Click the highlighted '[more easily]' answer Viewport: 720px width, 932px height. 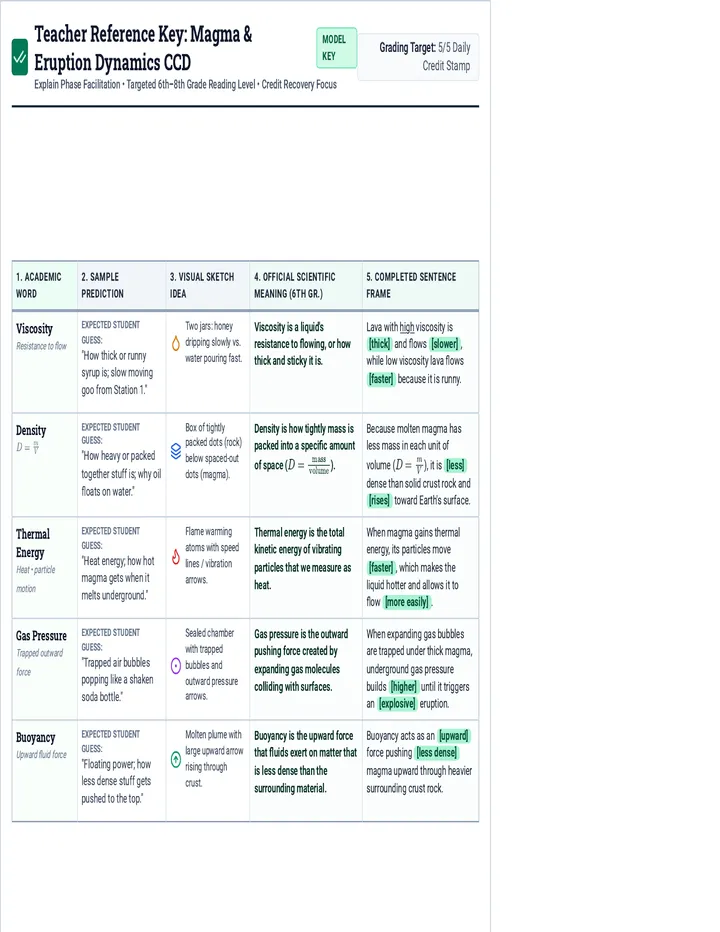(407, 602)
